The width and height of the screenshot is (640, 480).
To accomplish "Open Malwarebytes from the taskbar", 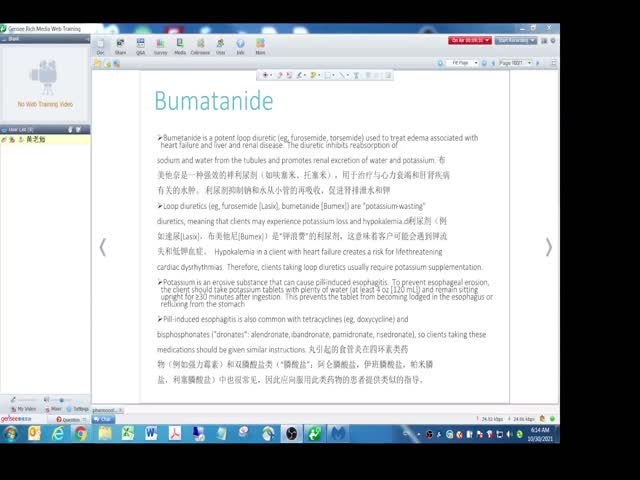I will (338, 433).
